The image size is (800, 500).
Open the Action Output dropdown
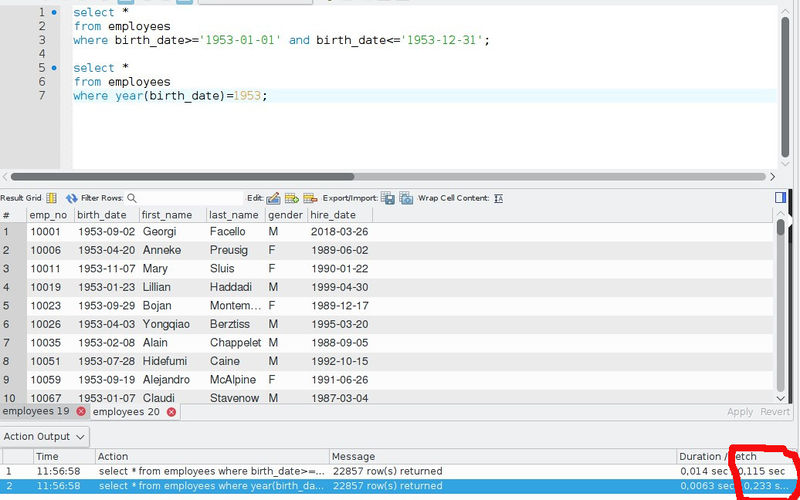[x=44, y=437]
